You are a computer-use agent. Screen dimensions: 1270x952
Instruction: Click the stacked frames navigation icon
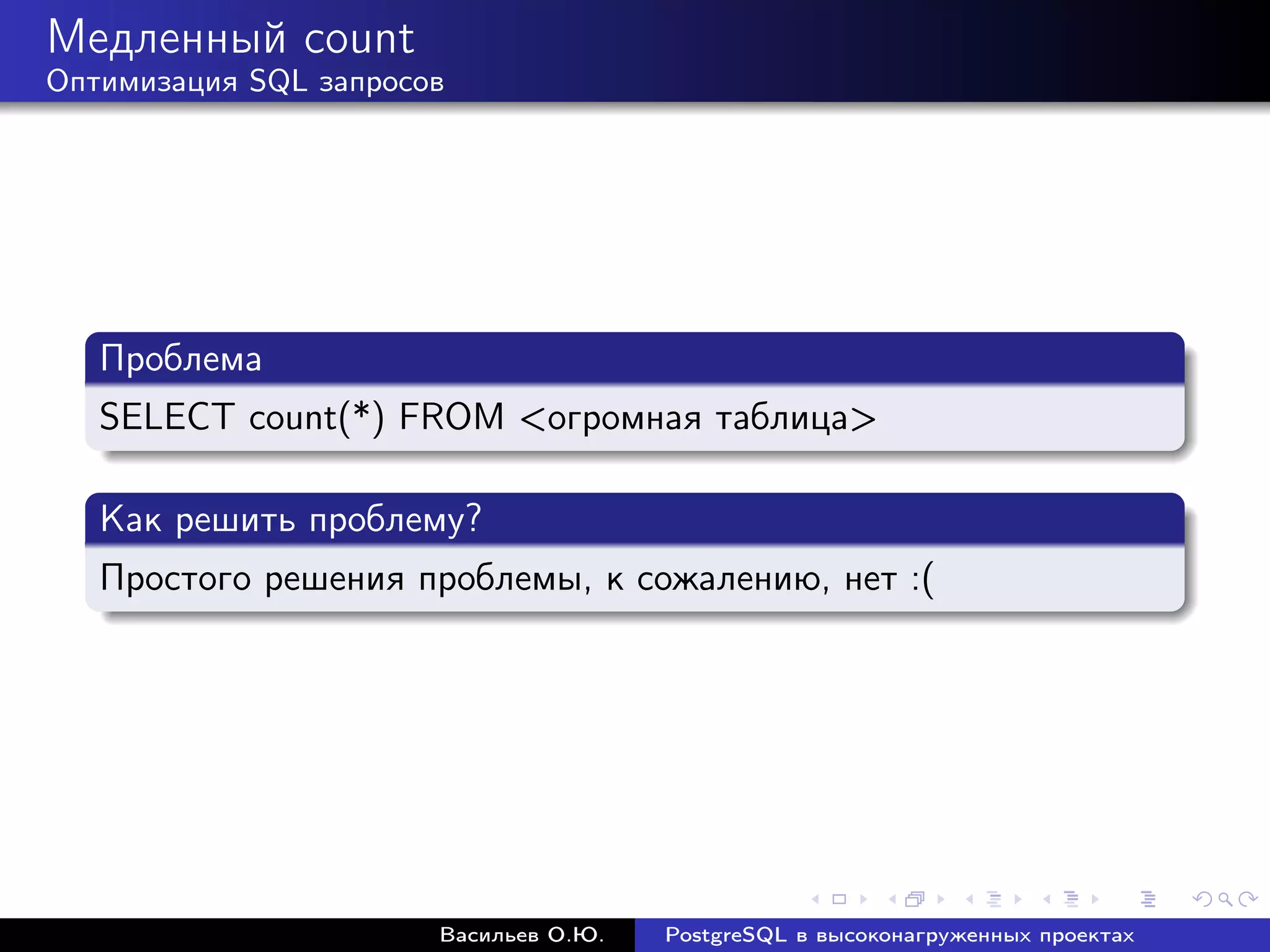[x=915, y=899]
